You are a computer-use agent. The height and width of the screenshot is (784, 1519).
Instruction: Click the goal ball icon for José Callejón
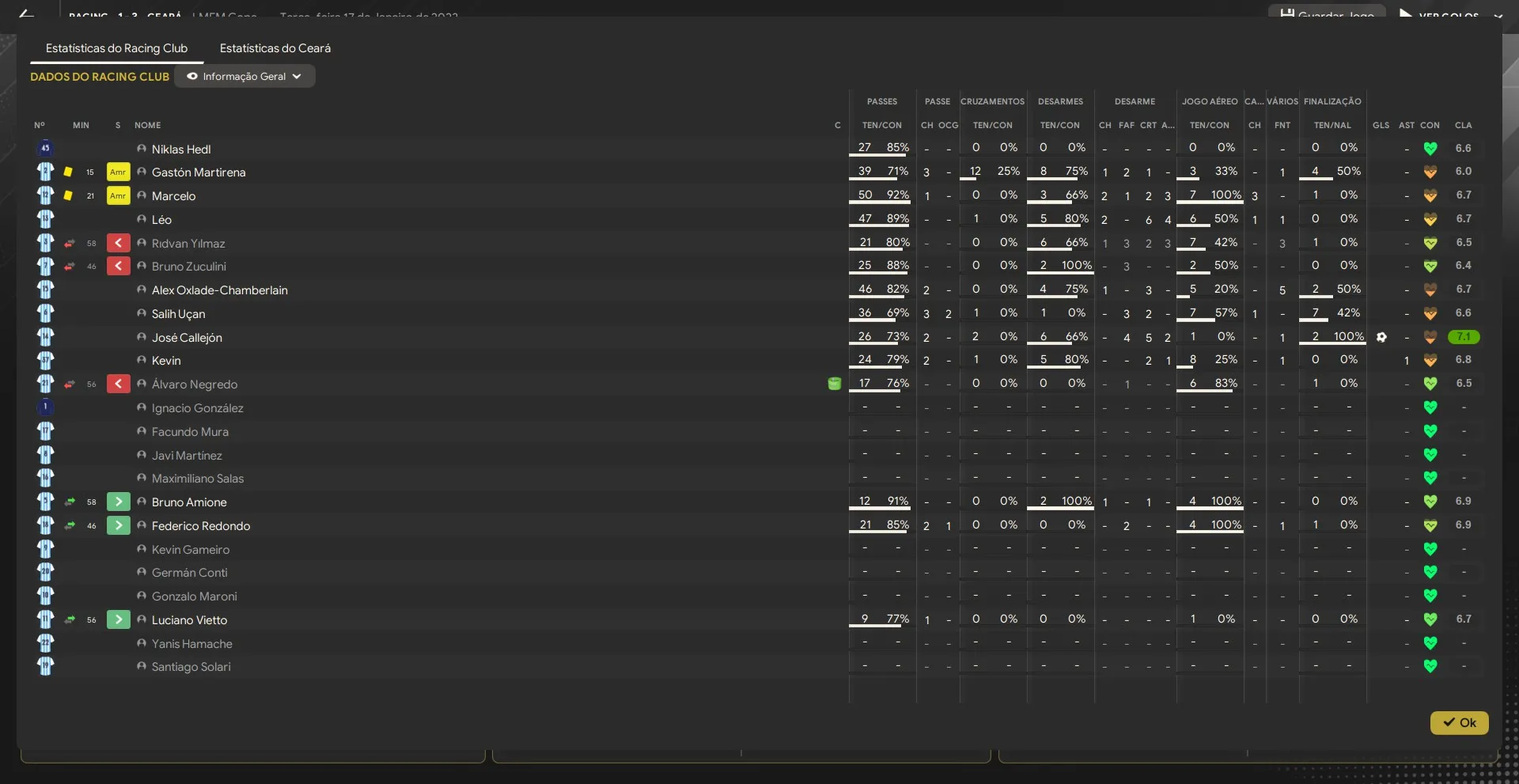pyautogui.click(x=1381, y=337)
